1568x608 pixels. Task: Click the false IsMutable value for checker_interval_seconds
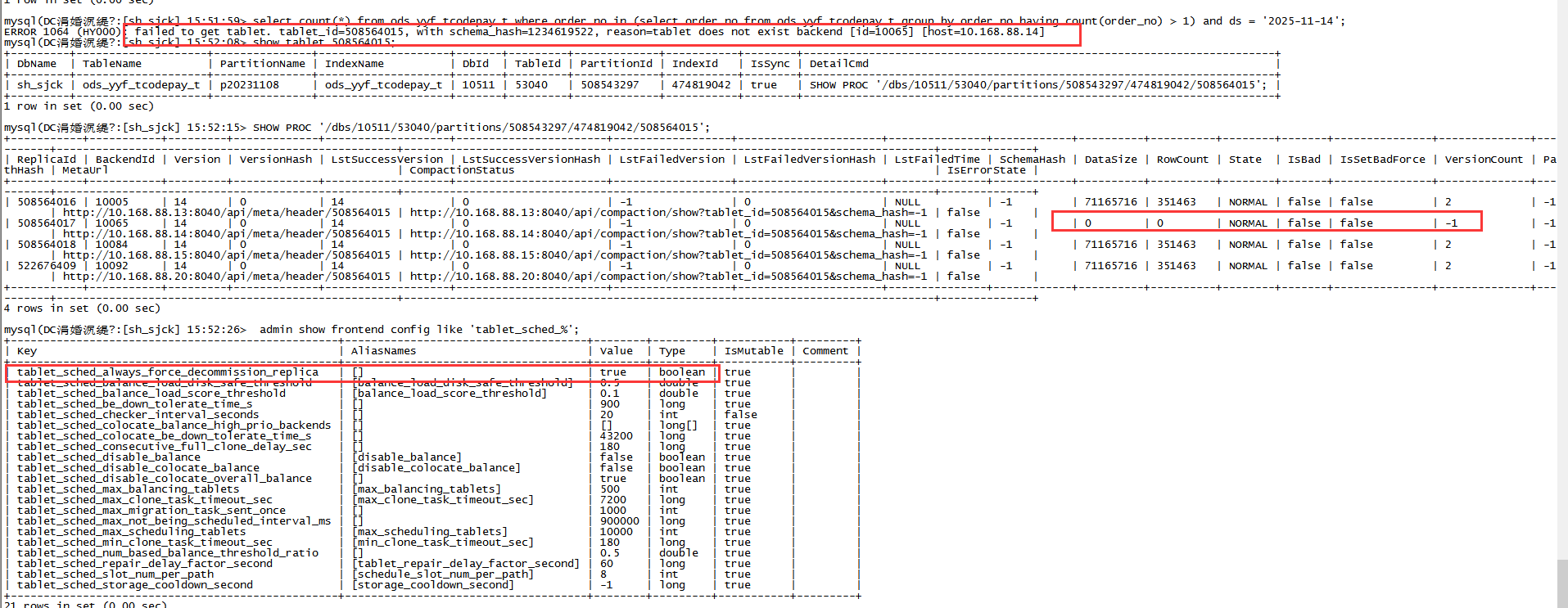coord(740,415)
